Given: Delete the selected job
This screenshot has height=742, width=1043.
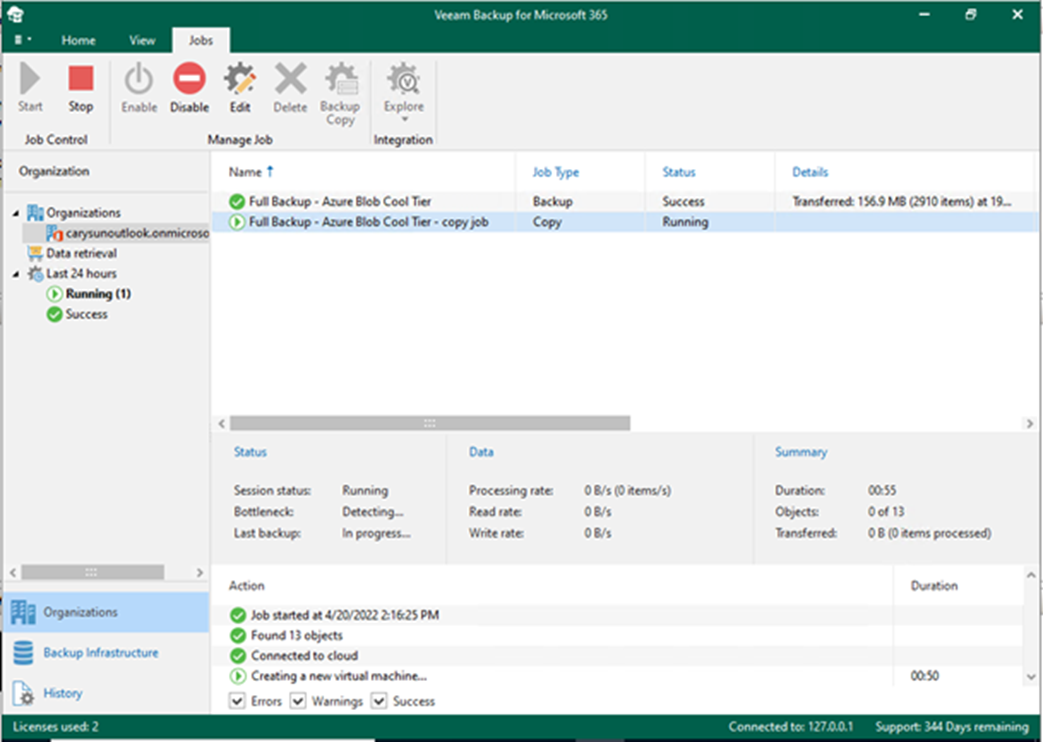Looking at the screenshot, I should (x=291, y=87).
